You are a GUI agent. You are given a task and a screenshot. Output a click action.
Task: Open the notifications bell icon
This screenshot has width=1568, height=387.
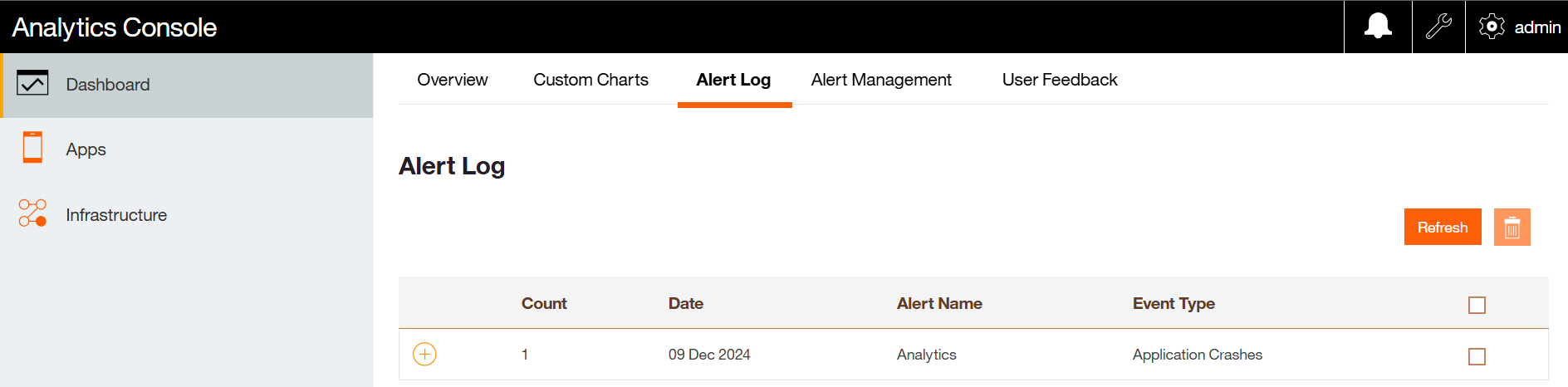[x=1378, y=27]
